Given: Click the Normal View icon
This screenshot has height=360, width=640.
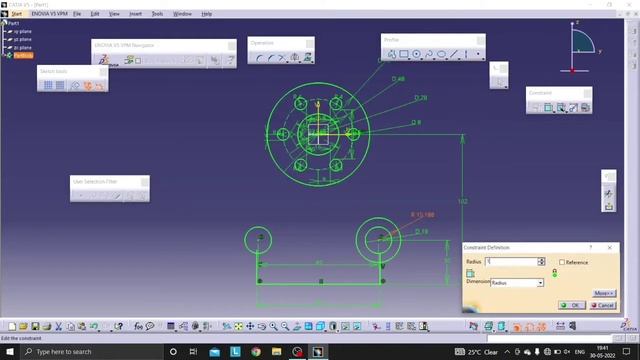Looking at the screenshot, I should click(297, 326).
